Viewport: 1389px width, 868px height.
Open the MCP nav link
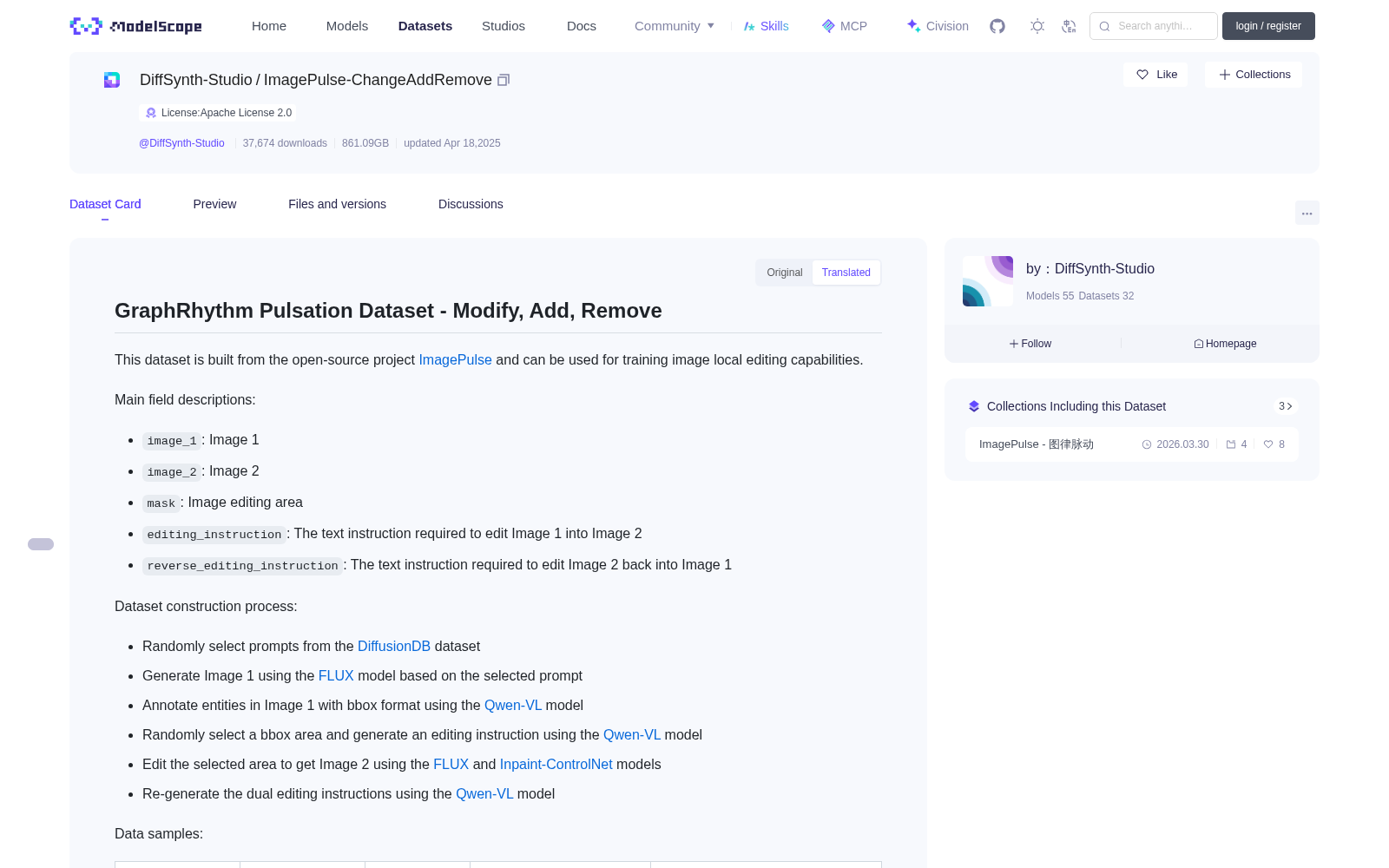coord(845,26)
